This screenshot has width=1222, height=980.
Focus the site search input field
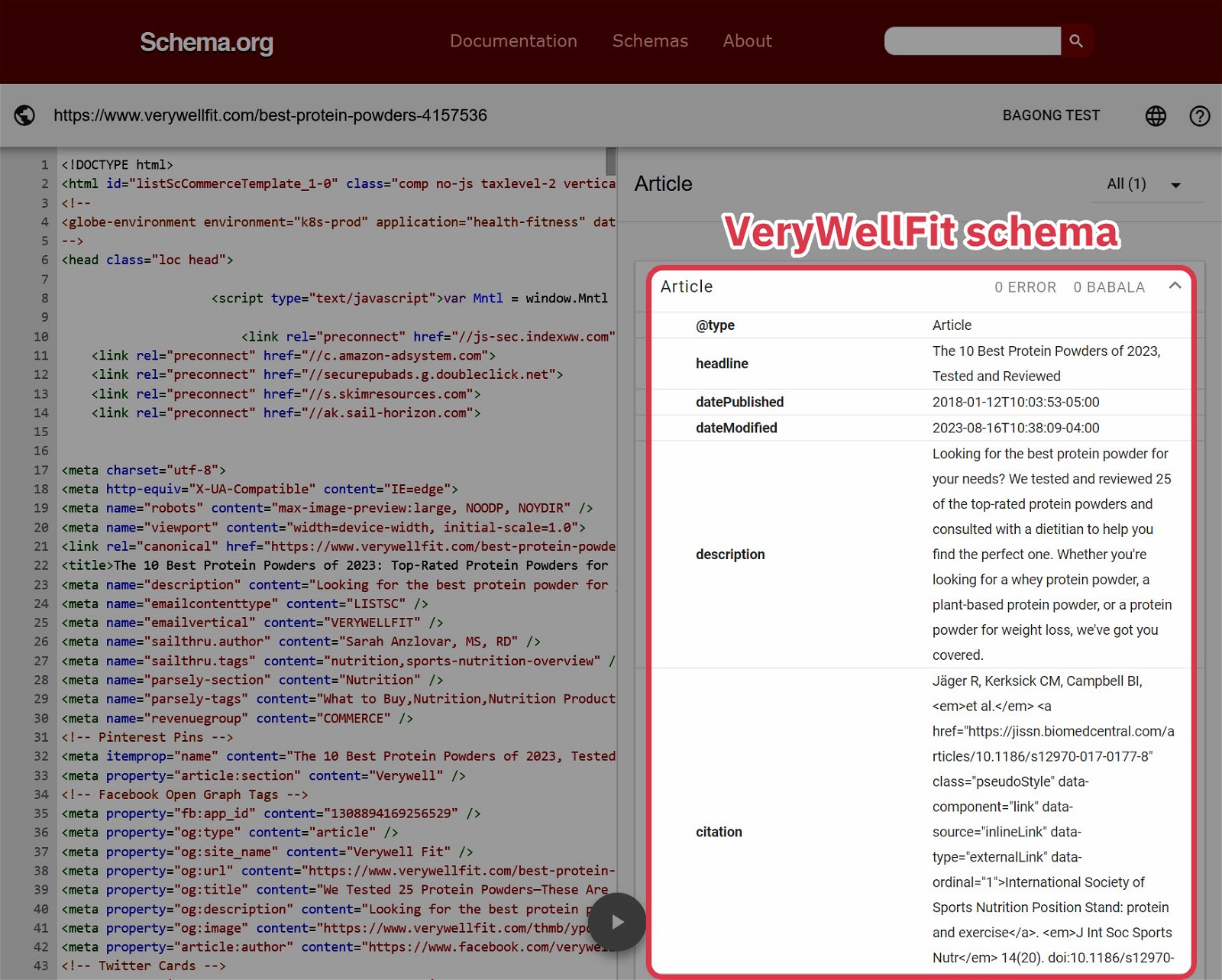point(971,41)
